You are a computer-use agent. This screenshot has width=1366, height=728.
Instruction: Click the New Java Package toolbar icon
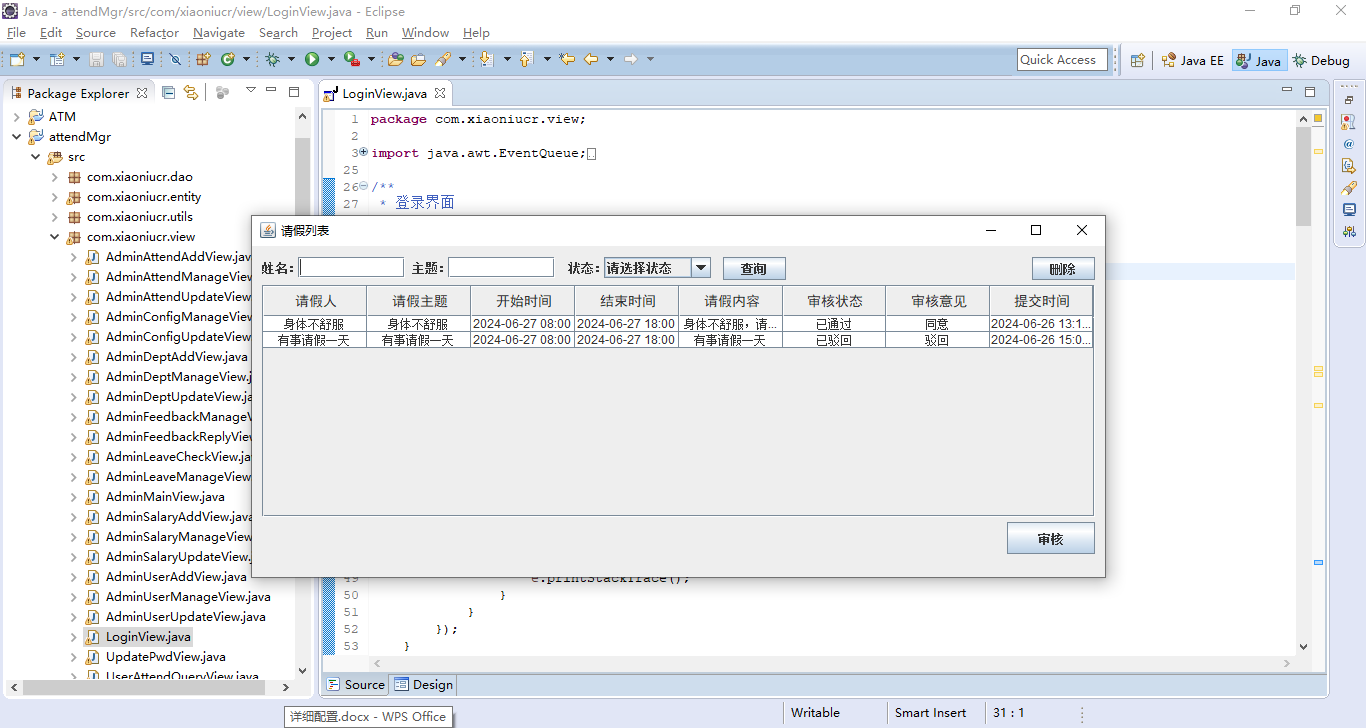[204, 60]
